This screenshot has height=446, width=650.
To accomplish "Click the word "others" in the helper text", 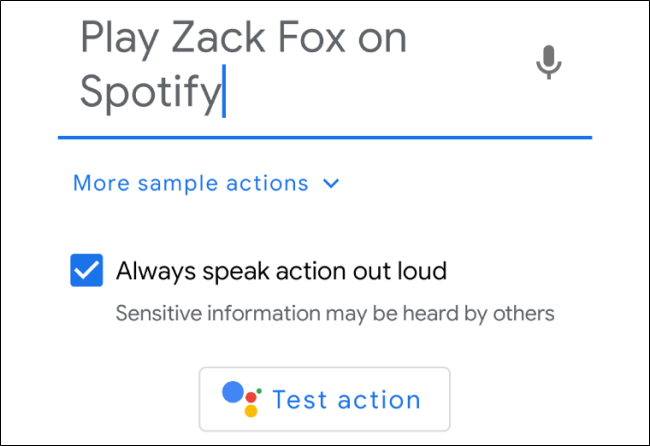I will [x=521, y=313].
